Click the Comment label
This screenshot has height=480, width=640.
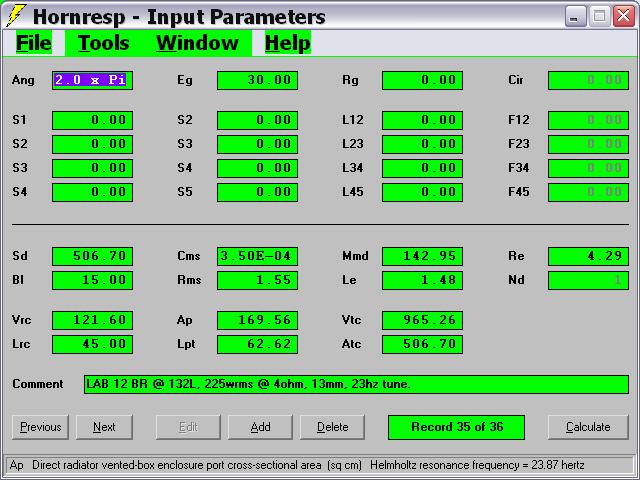[38, 384]
